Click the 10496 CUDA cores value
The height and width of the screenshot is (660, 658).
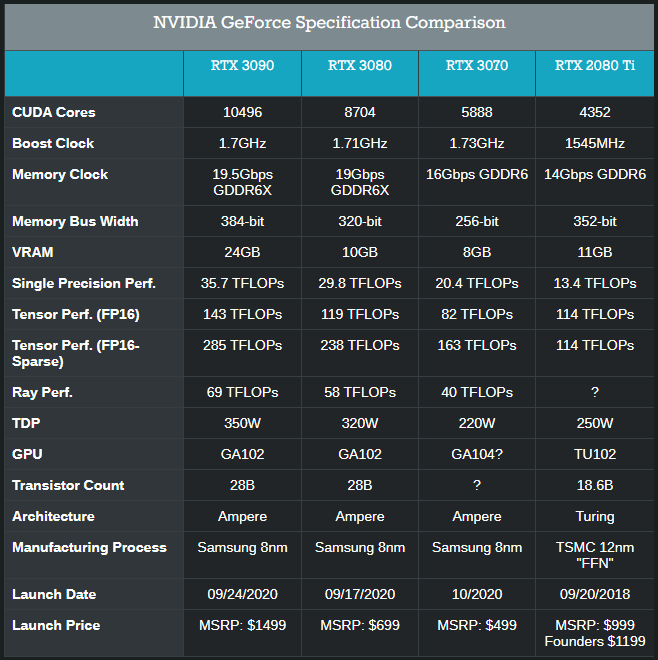(x=242, y=112)
